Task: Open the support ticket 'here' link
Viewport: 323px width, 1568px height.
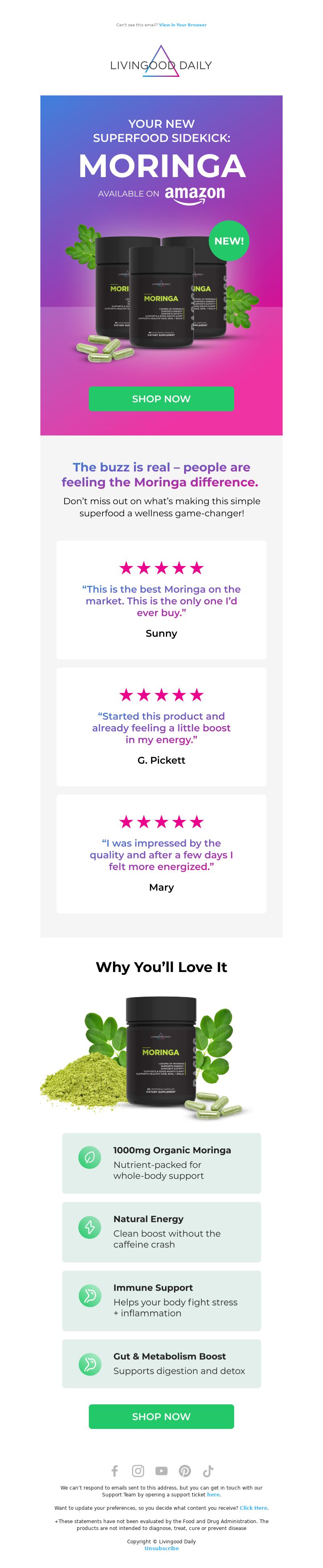Action: click(x=213, y=1494)
